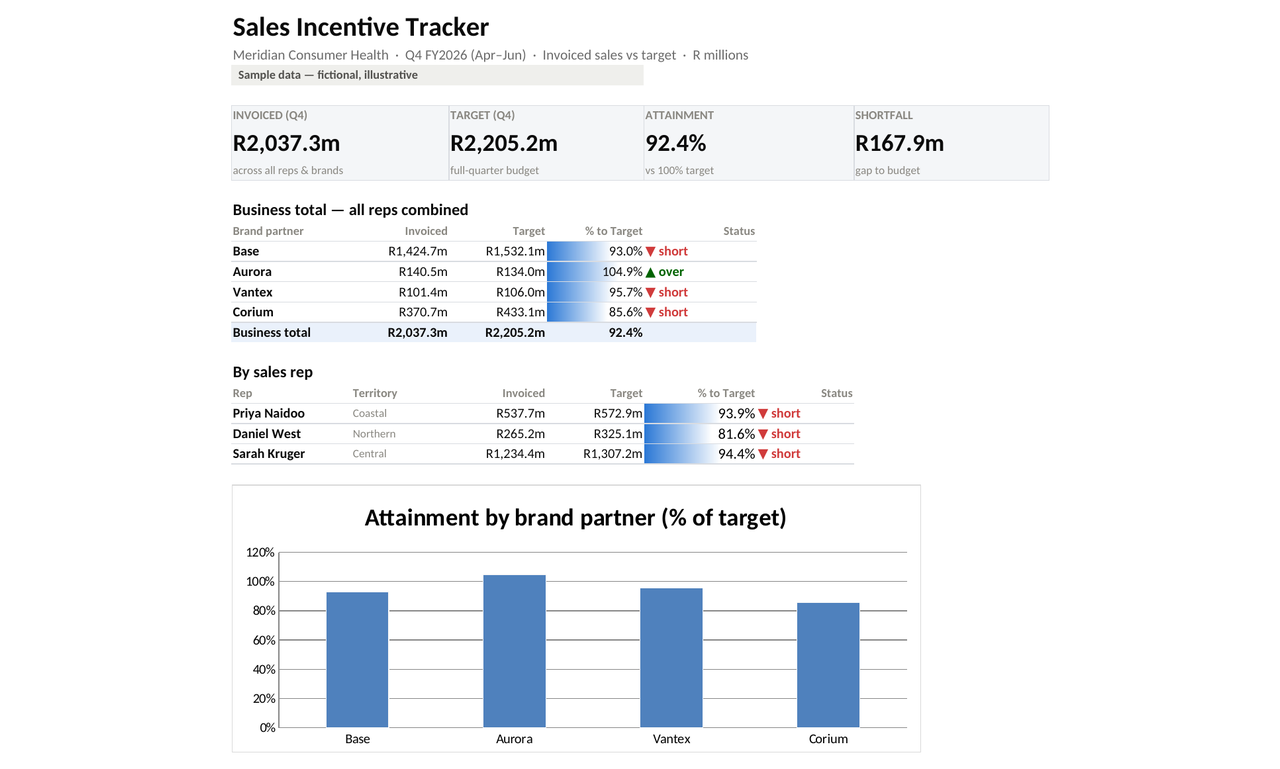Select the Corium bar in the chart
Image resolution: width=1280 pixels, height=769 pixels.
pos(828,665)
